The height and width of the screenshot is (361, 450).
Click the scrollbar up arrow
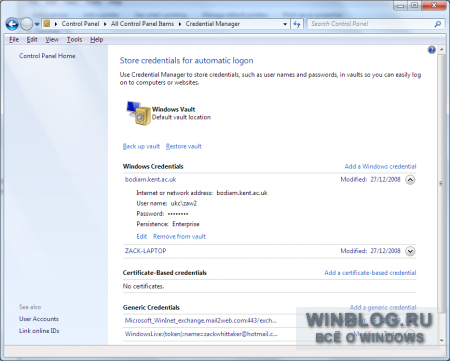(442, 50)
